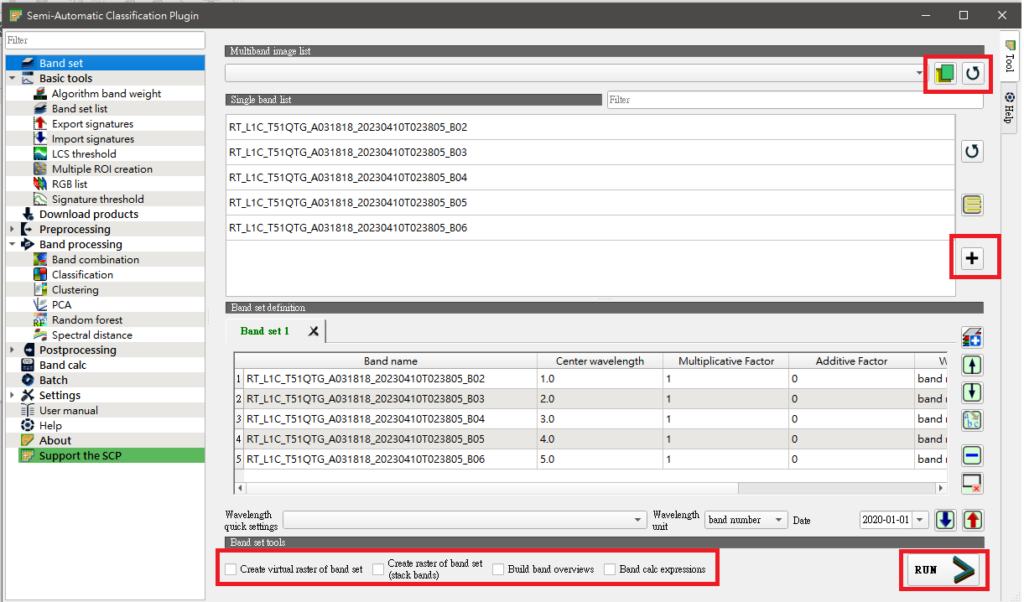
Task: Enable Create raster of band set (stack bands)
Action: click(378, 569)
